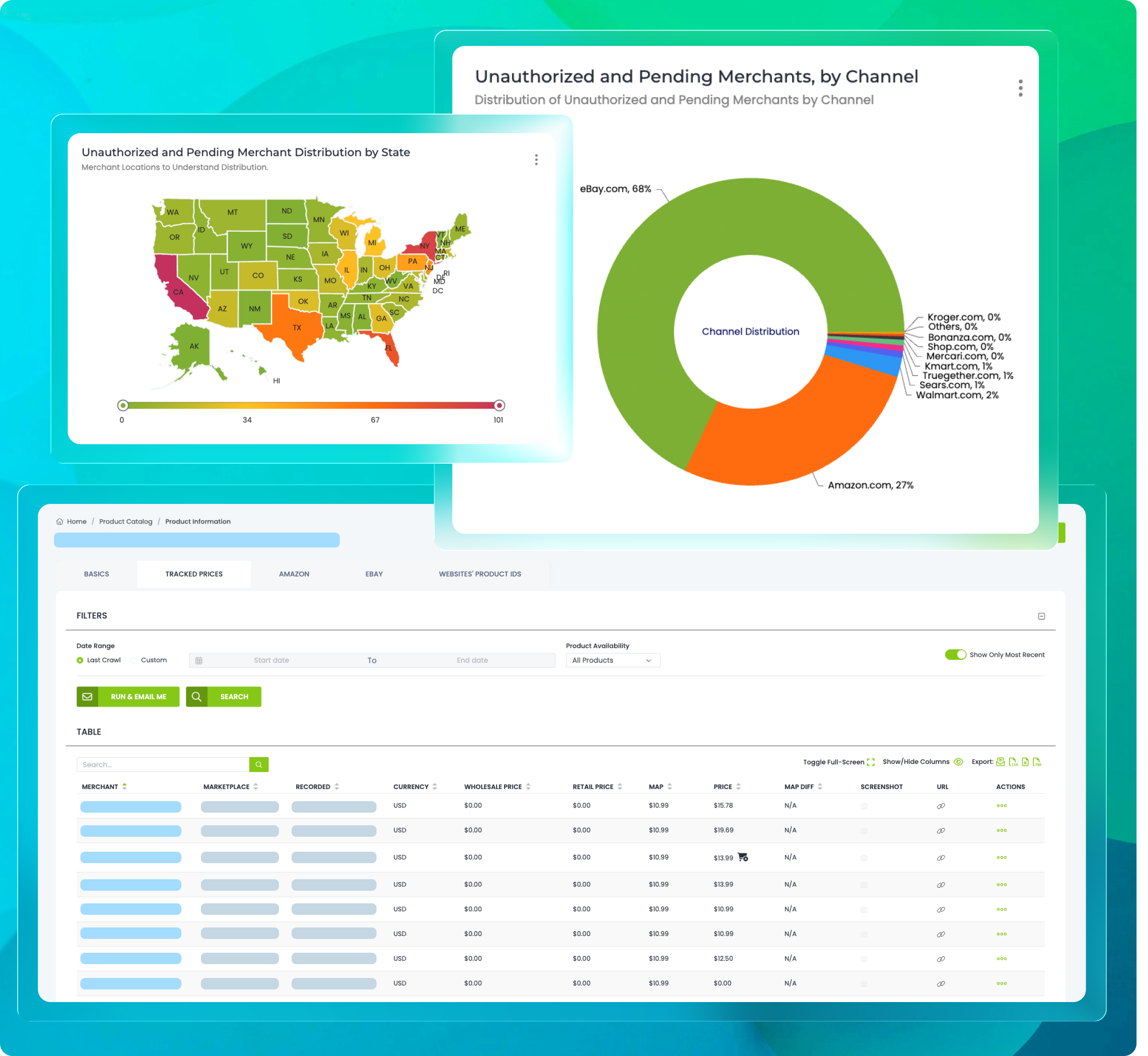Switch to the Websites' Product IDs tab

[x=480, y=574]
